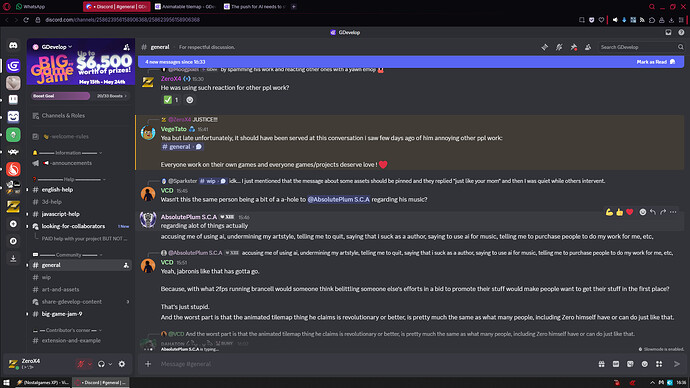The image size is (690, 388).
Task: Switch to The push for AI browser tab
Action: pyautogui.click(x=254, y=7)
